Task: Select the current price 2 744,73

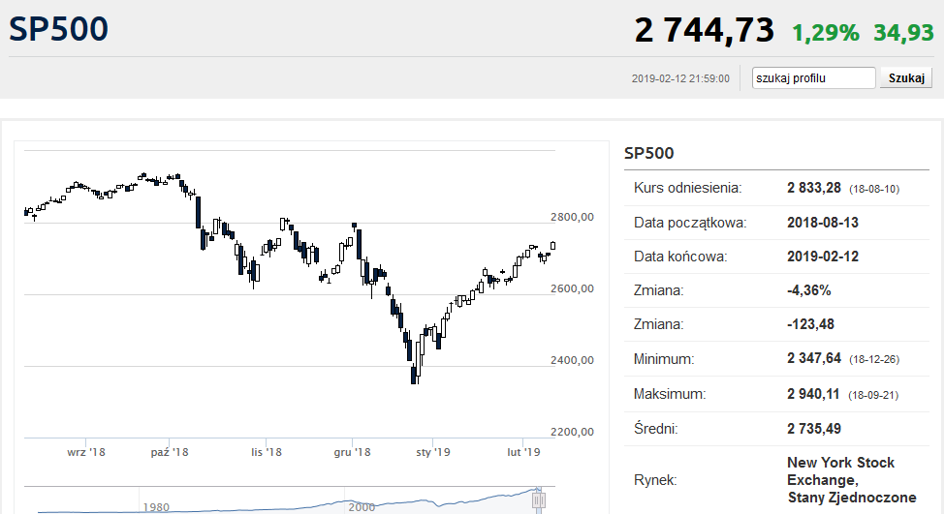Action: [704, 30]
